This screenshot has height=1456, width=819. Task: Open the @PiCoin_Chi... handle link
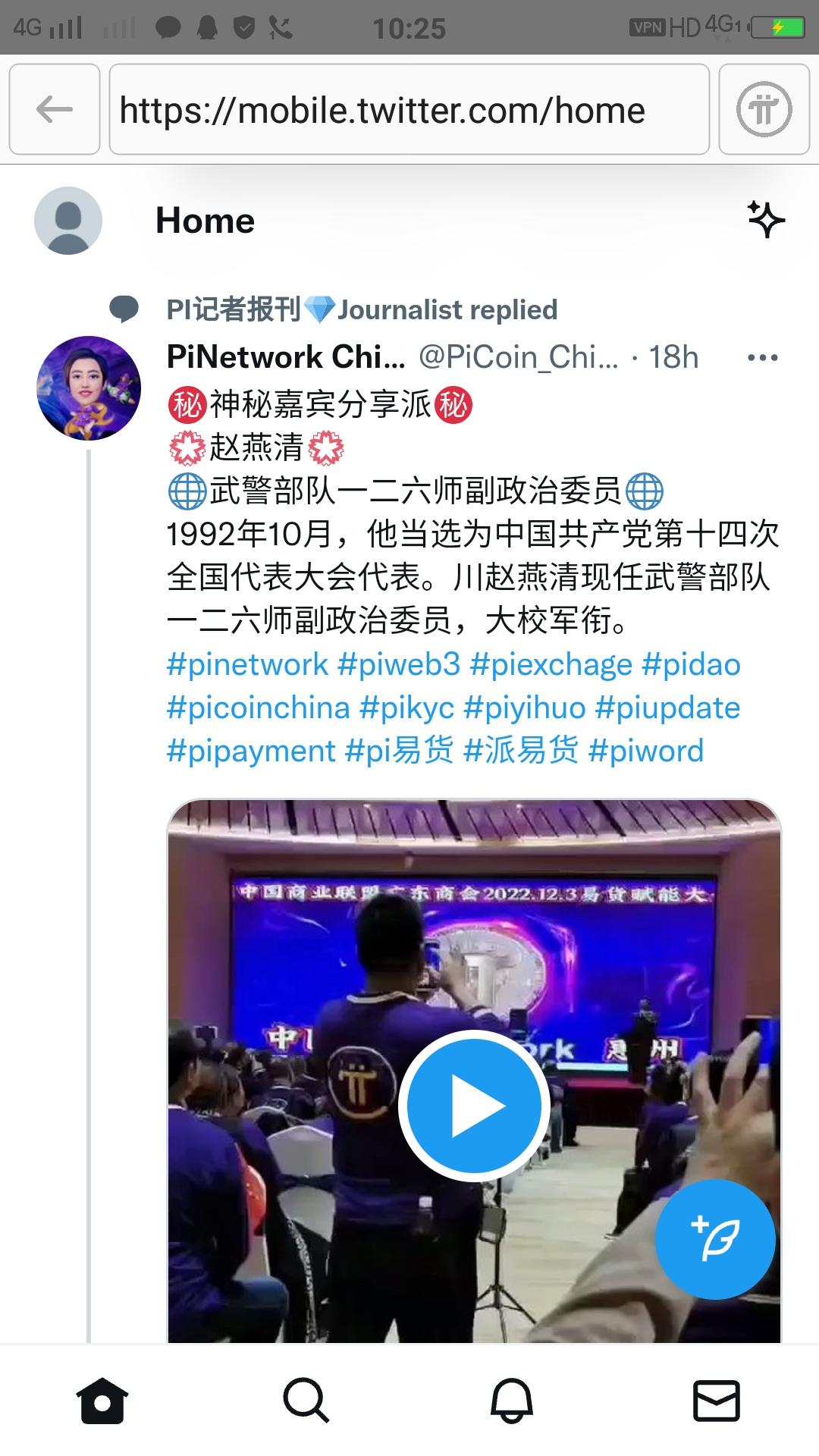519,357
